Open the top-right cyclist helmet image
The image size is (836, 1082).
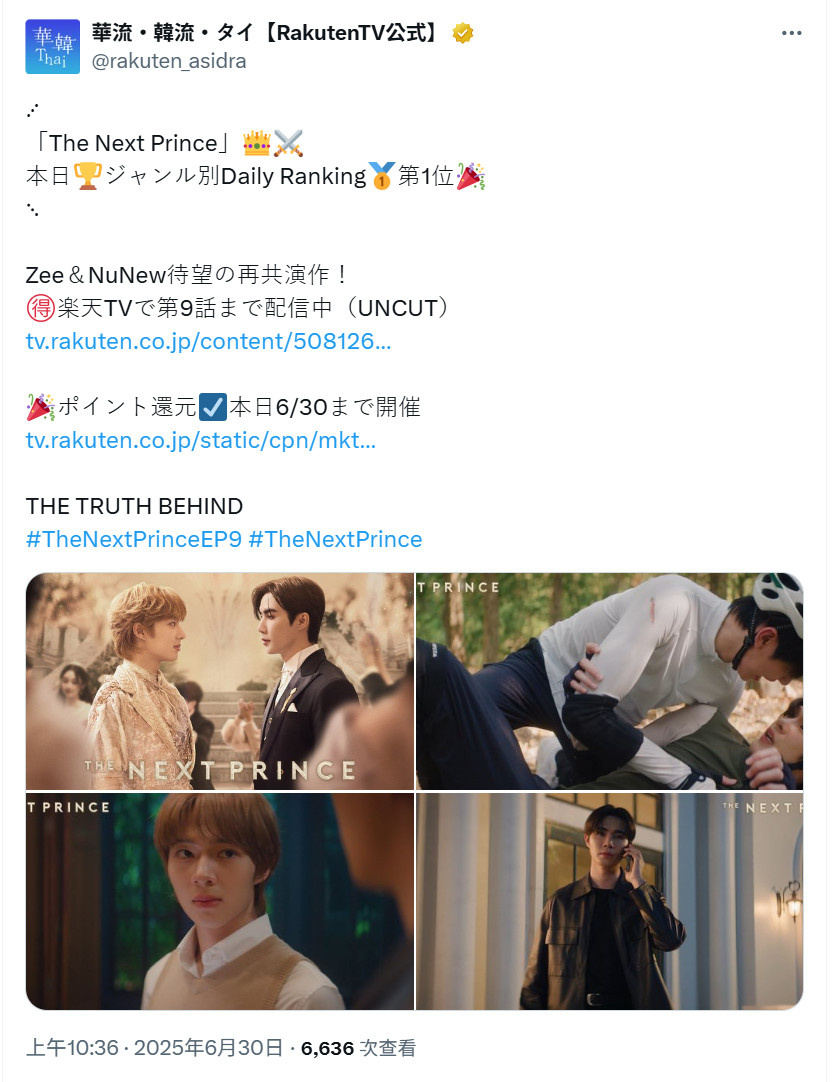pyautogui.click(x=610, y=681)
